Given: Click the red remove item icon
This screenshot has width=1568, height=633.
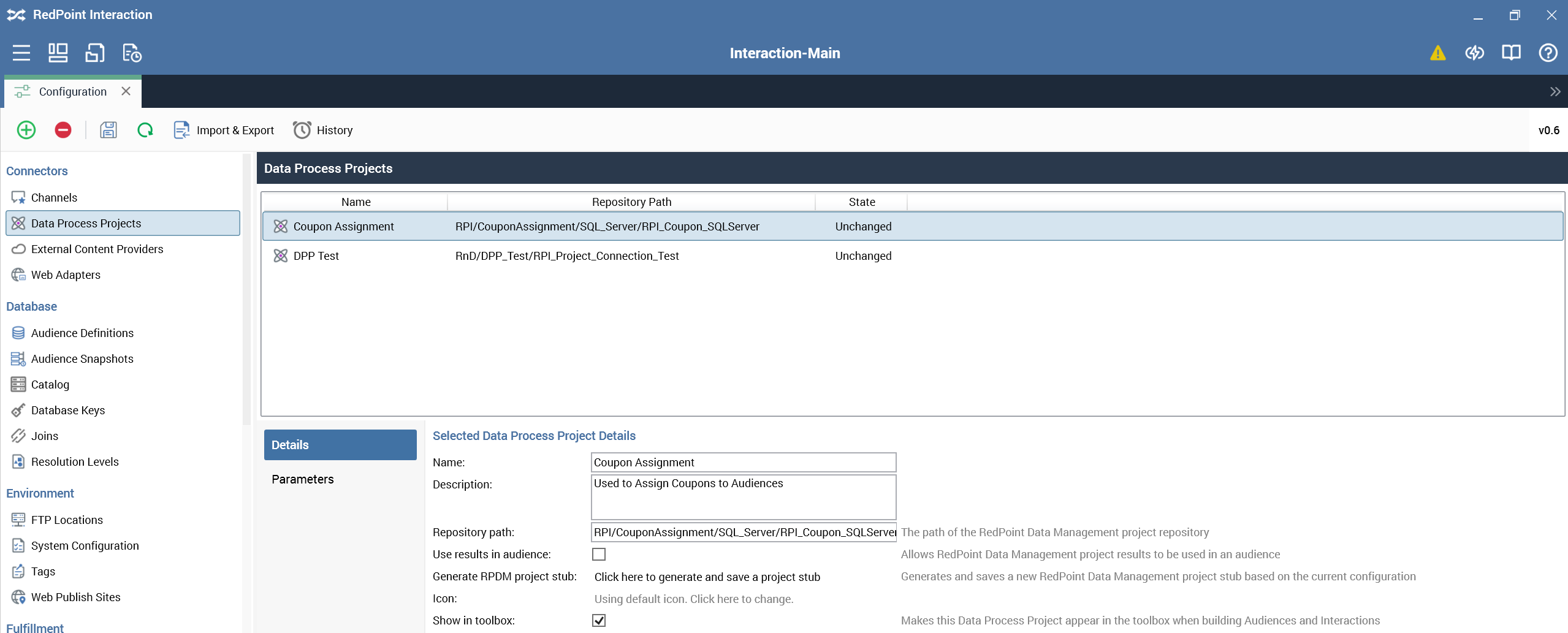Looking at the screenshot, I should [x=63, y=130].
